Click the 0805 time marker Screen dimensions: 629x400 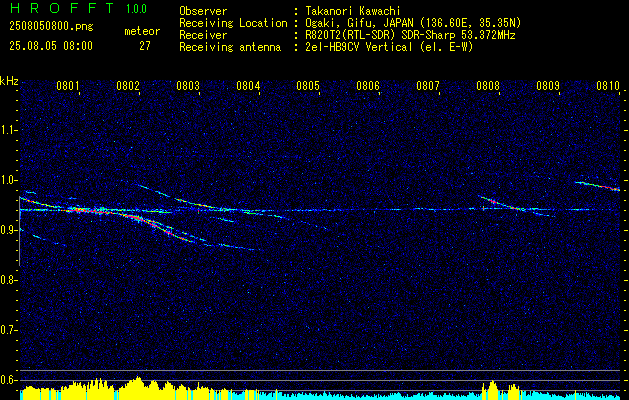[308, 85]
